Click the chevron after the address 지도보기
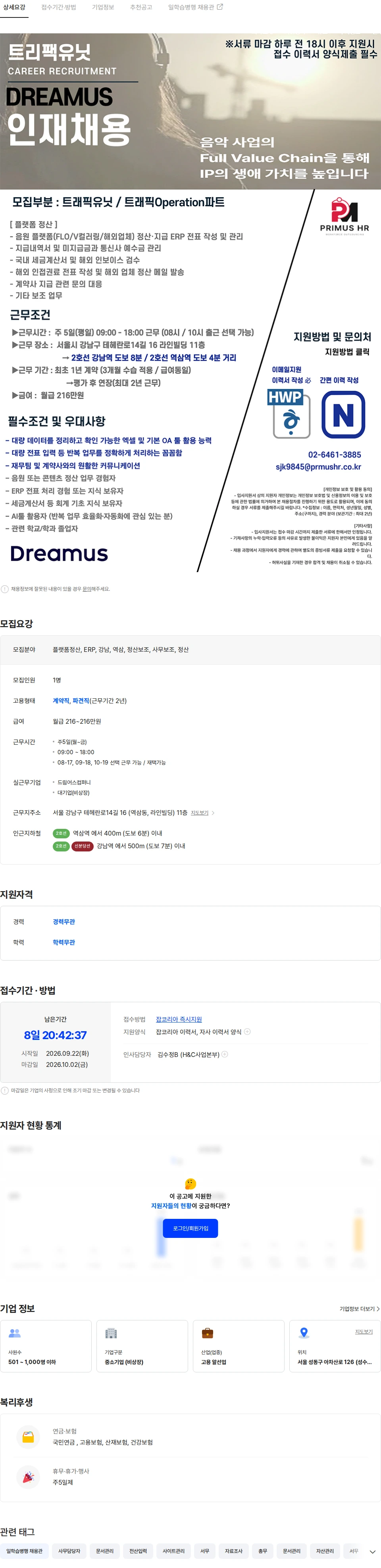Screen dimensions: 381x1568 coord(213,813)
